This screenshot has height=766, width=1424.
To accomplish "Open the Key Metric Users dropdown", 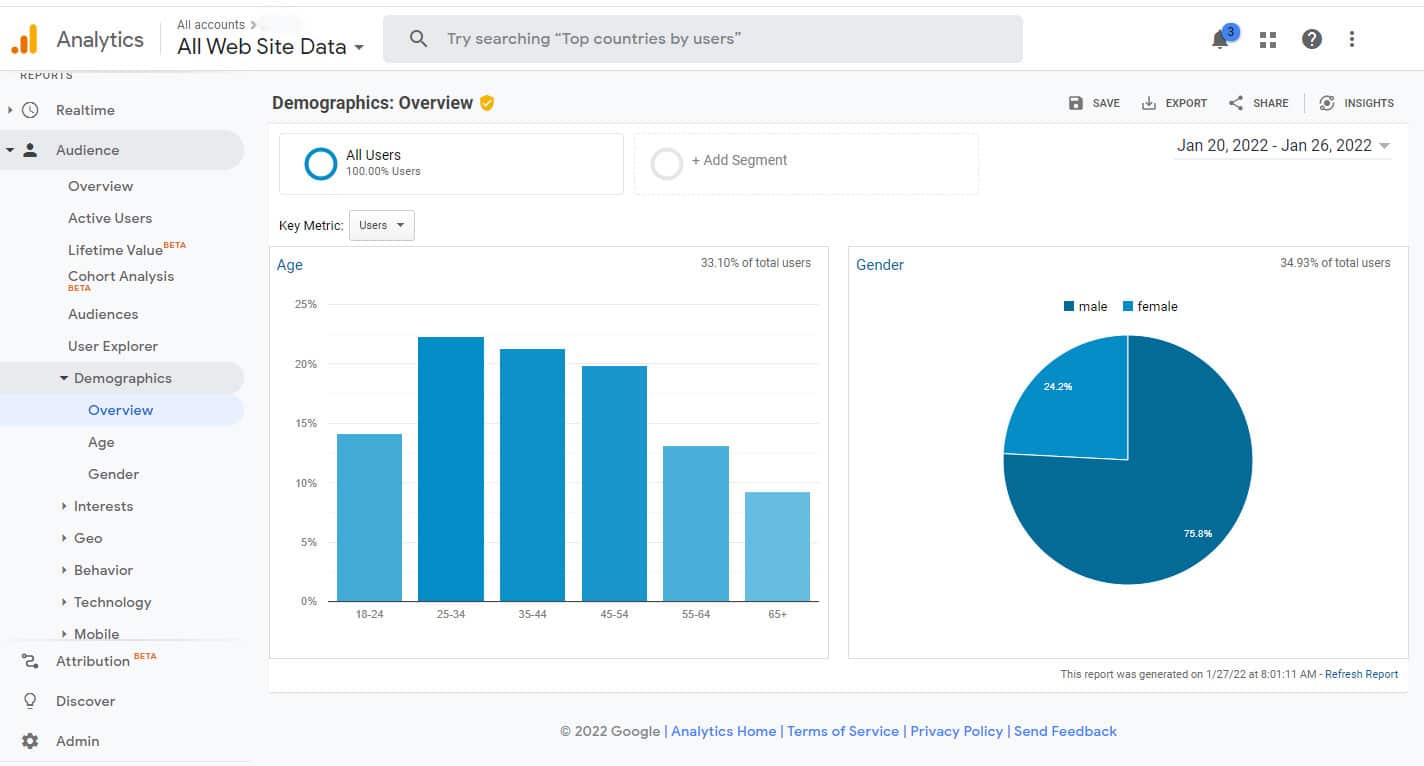I will [381, 225].
